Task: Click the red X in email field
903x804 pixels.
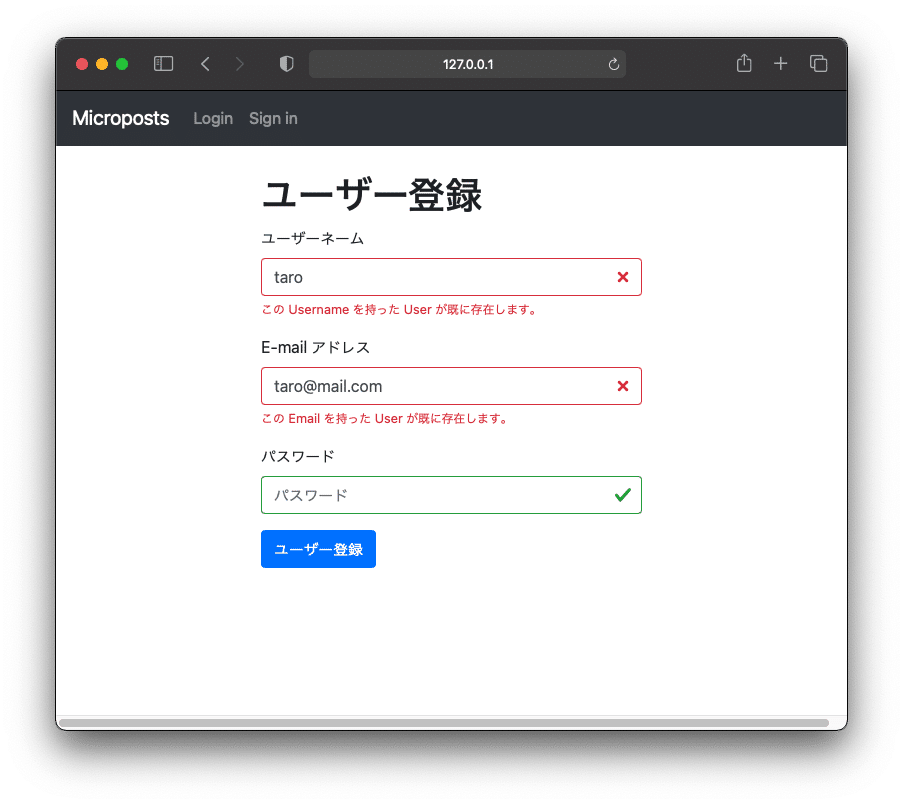Action: (623, 386)
